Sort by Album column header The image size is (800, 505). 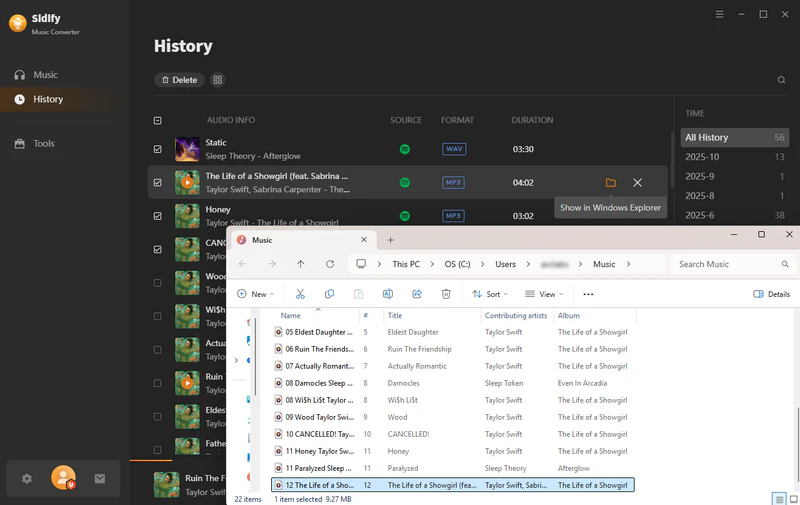(569, 316)
